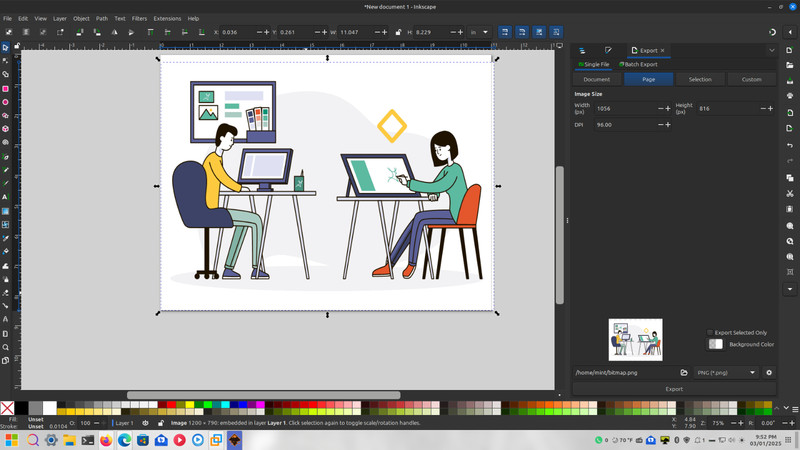800x450 pixels.
Task: Open the Extensions menu
Action: (167, 18)
